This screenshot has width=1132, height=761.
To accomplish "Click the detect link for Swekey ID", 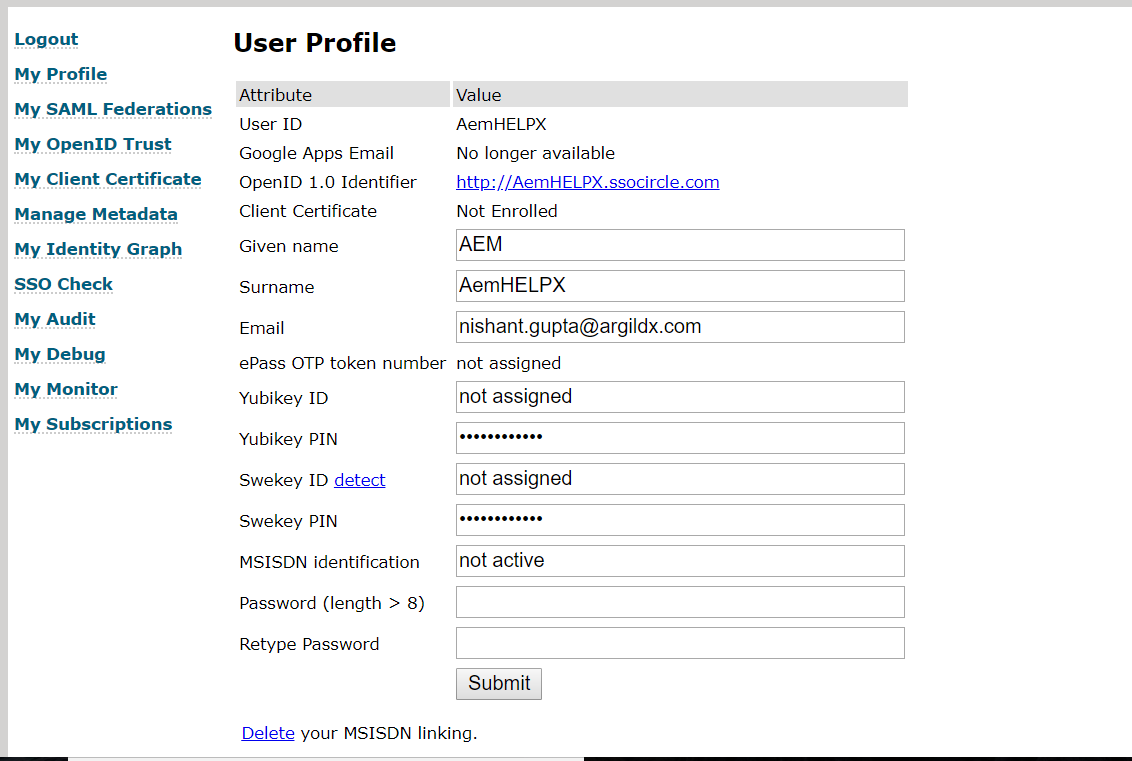I will (x=360, y=480).
